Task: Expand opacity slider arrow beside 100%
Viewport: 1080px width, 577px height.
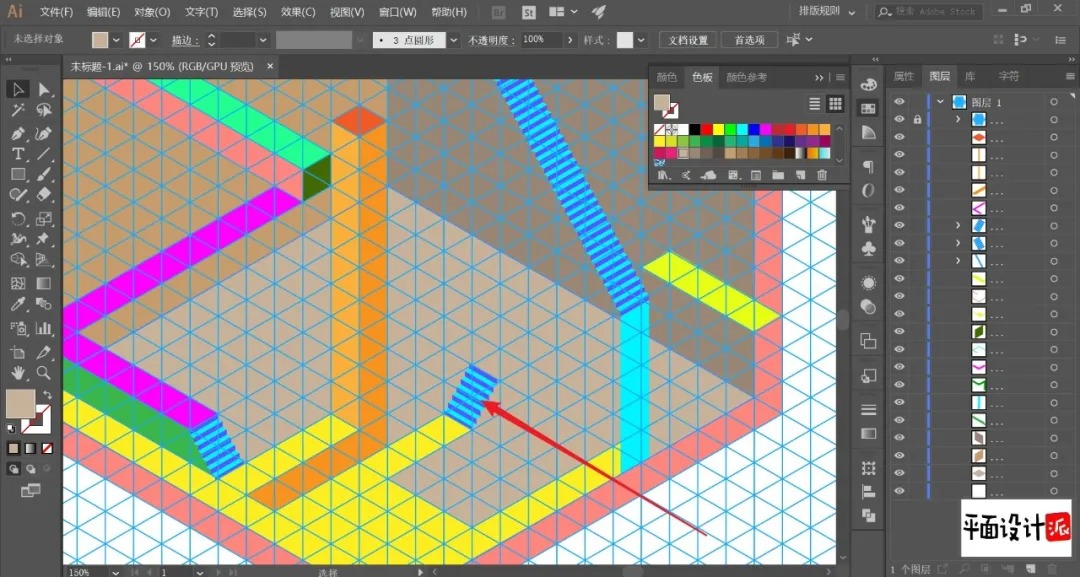Action: [x=570, y=40]
